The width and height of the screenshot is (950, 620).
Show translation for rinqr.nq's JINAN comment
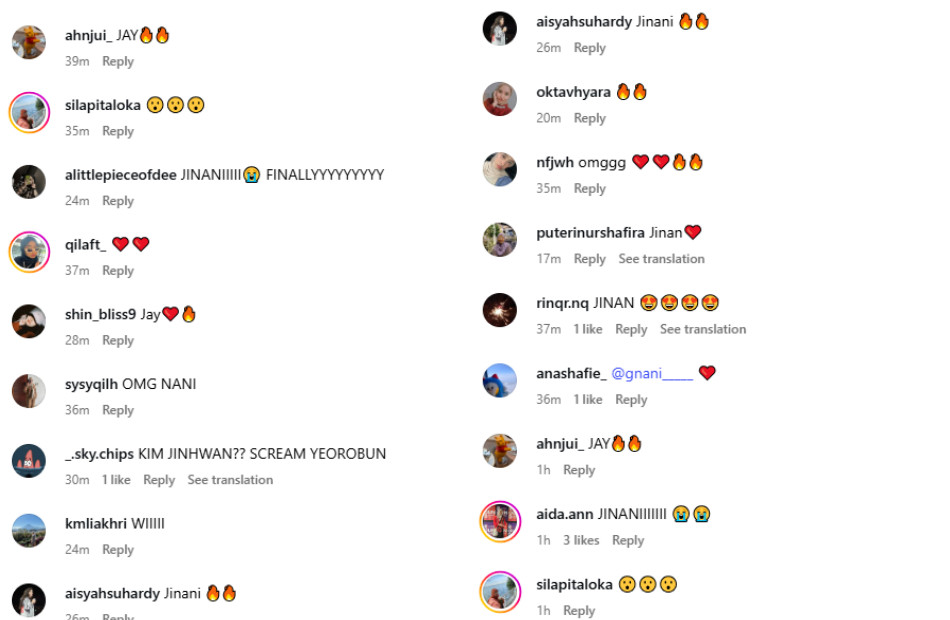(703, 329)
